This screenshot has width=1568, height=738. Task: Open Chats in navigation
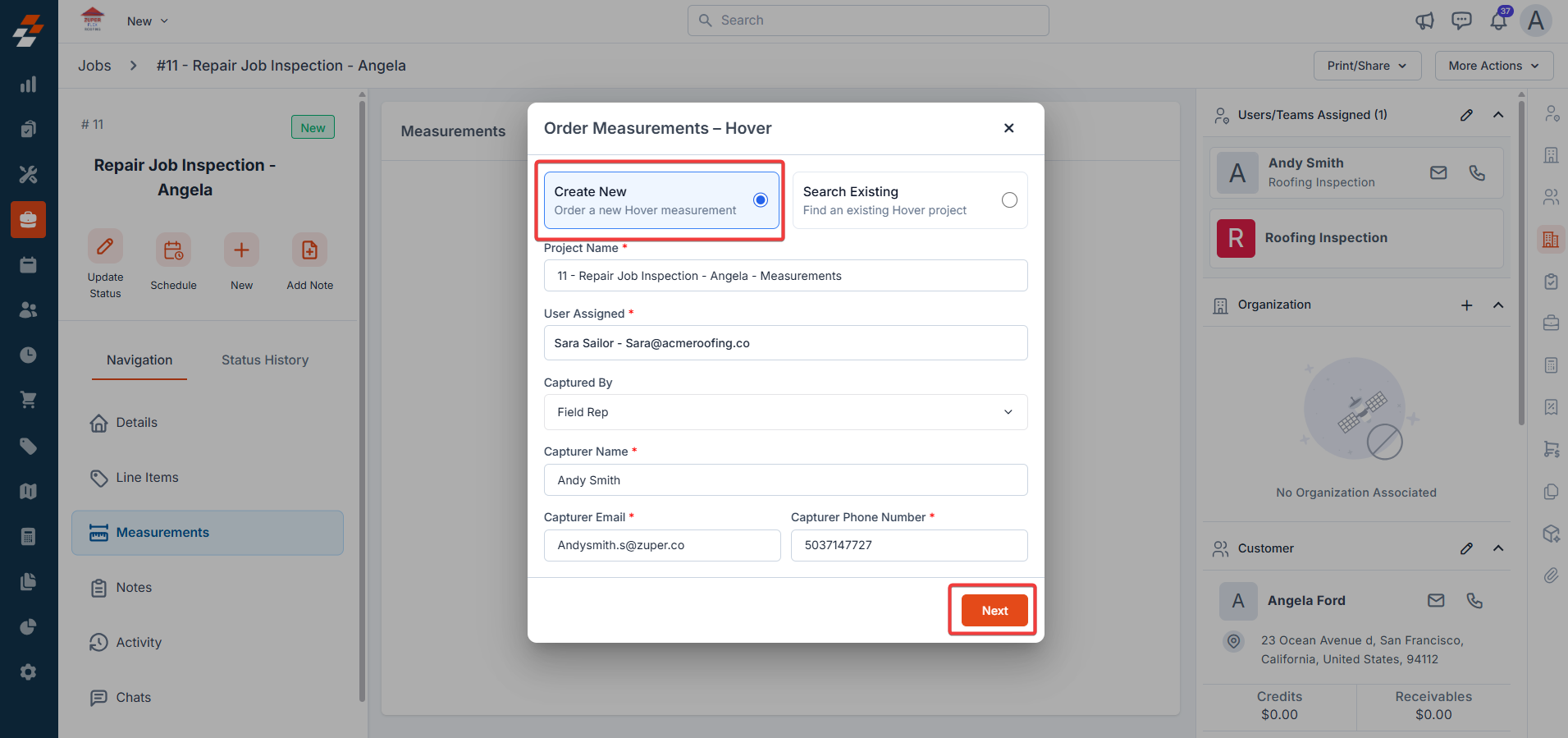tap(208, 698)
